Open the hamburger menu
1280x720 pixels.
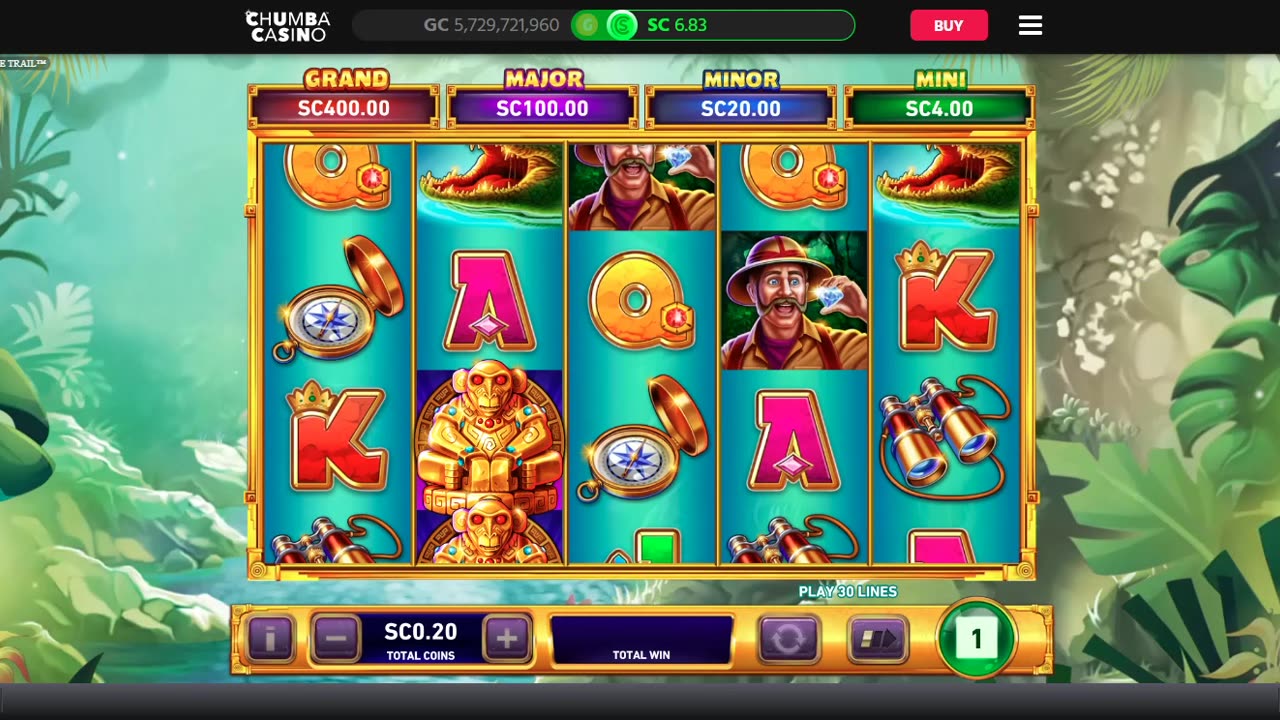coord(1030,25)
